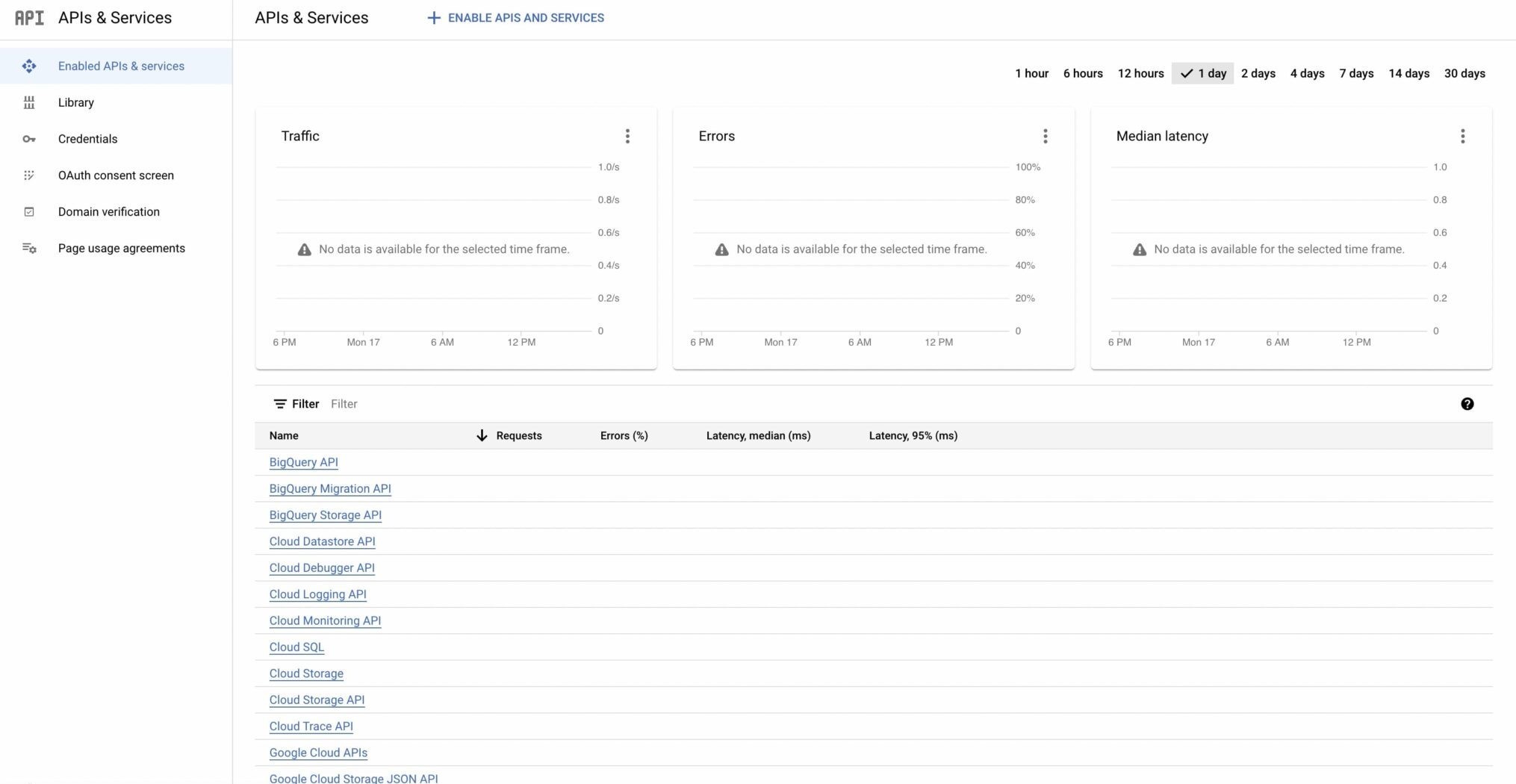
Task: Open the BigQuery API link
Action: click(x=303, y=462)
